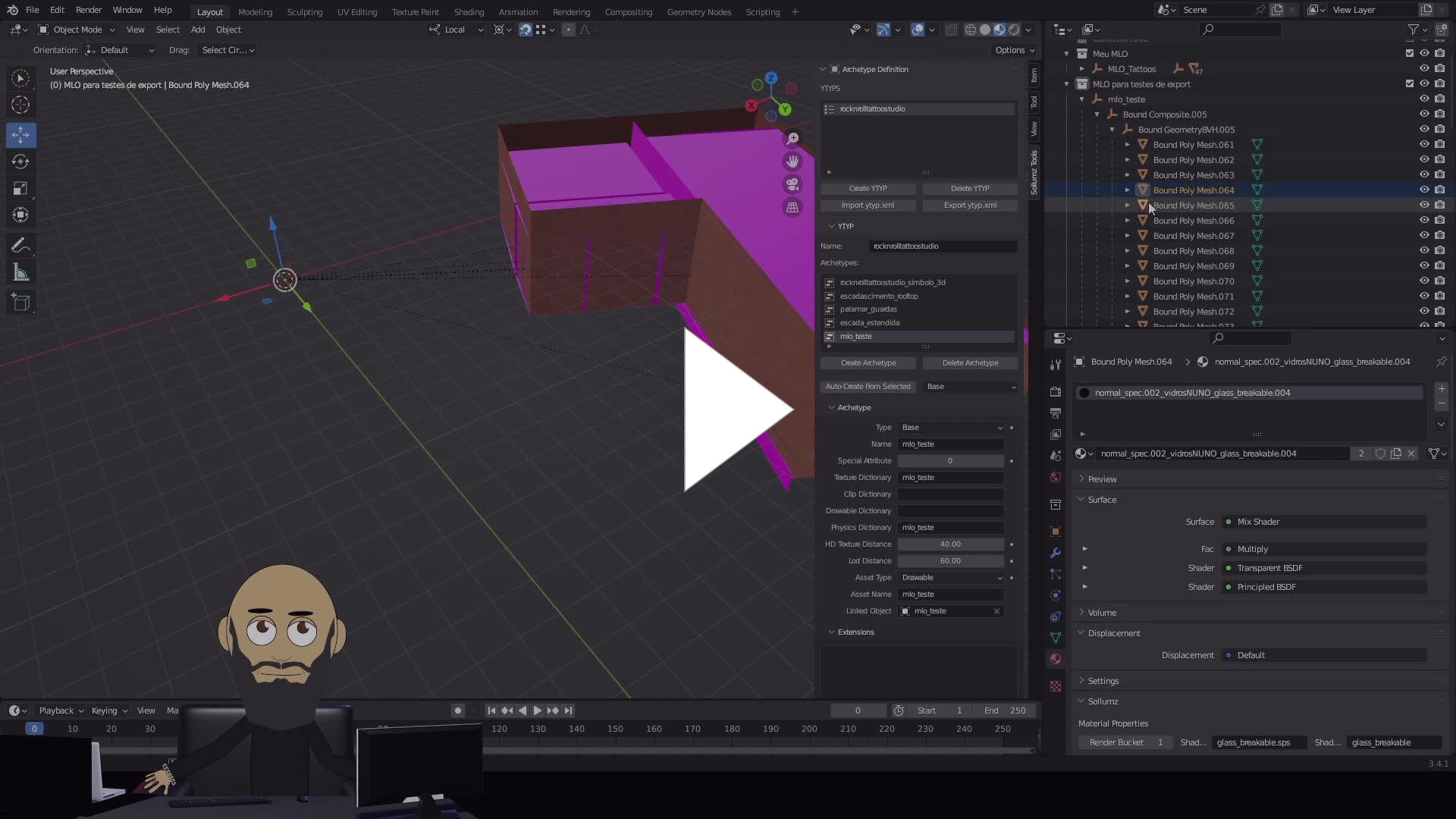Screen dimensions: 1456x819
Task: Hide Bound Poly Mesh.061 with eye icon
Action: pos(1424,144)
